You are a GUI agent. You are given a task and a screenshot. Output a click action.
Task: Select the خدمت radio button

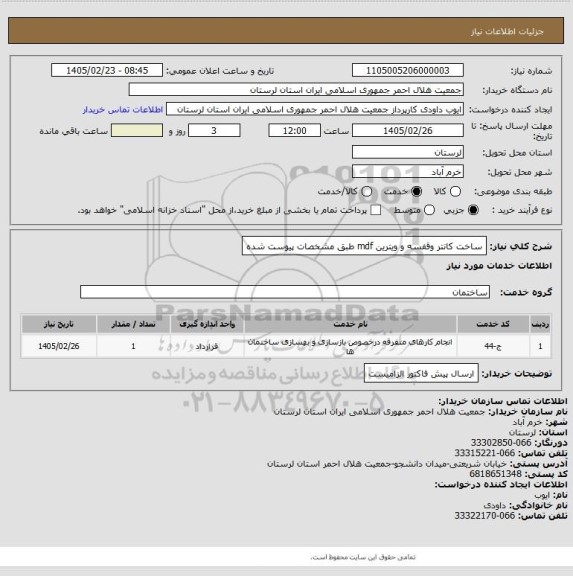click(417, 191)
